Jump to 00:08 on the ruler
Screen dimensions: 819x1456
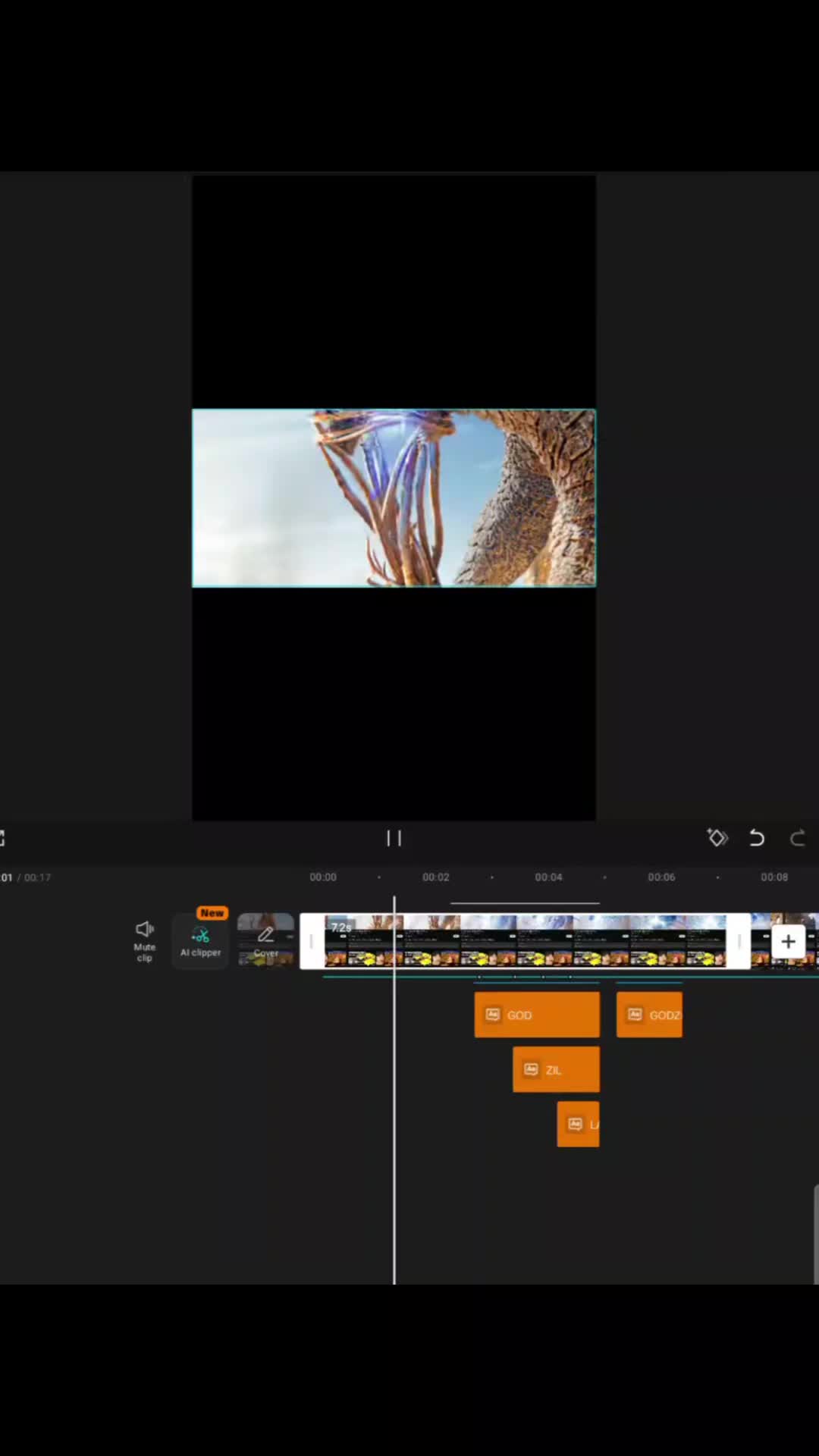[x=774, y=877]
